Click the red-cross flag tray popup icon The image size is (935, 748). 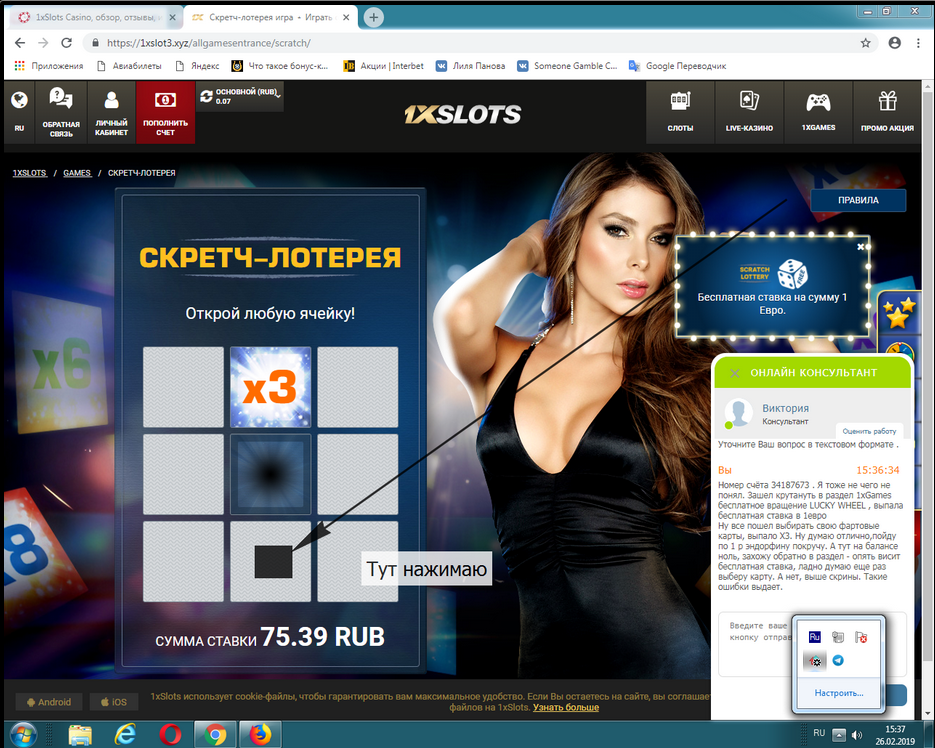[x=860, y=637]
